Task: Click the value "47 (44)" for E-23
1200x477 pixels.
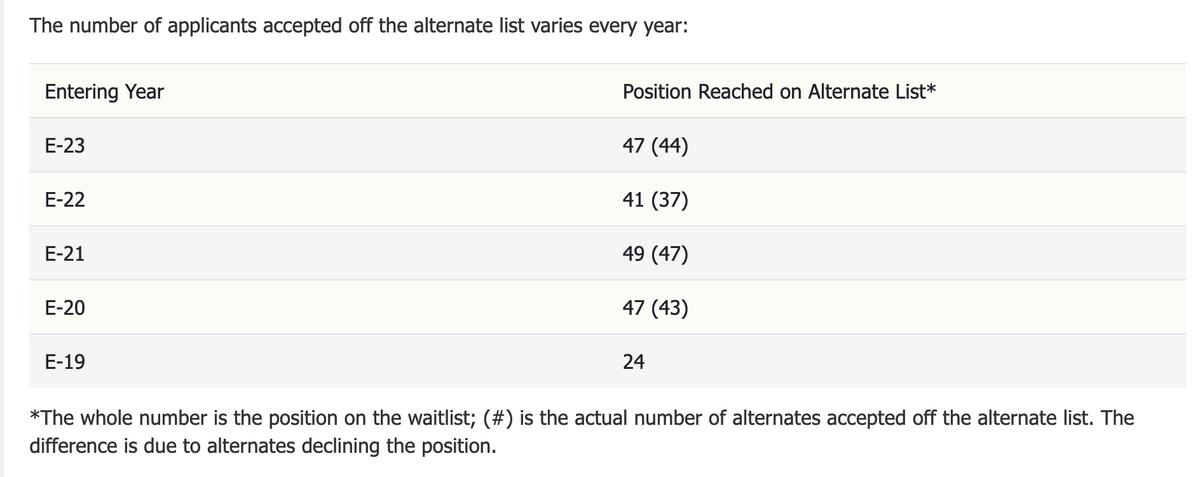Action: click(x=654, y=146)
